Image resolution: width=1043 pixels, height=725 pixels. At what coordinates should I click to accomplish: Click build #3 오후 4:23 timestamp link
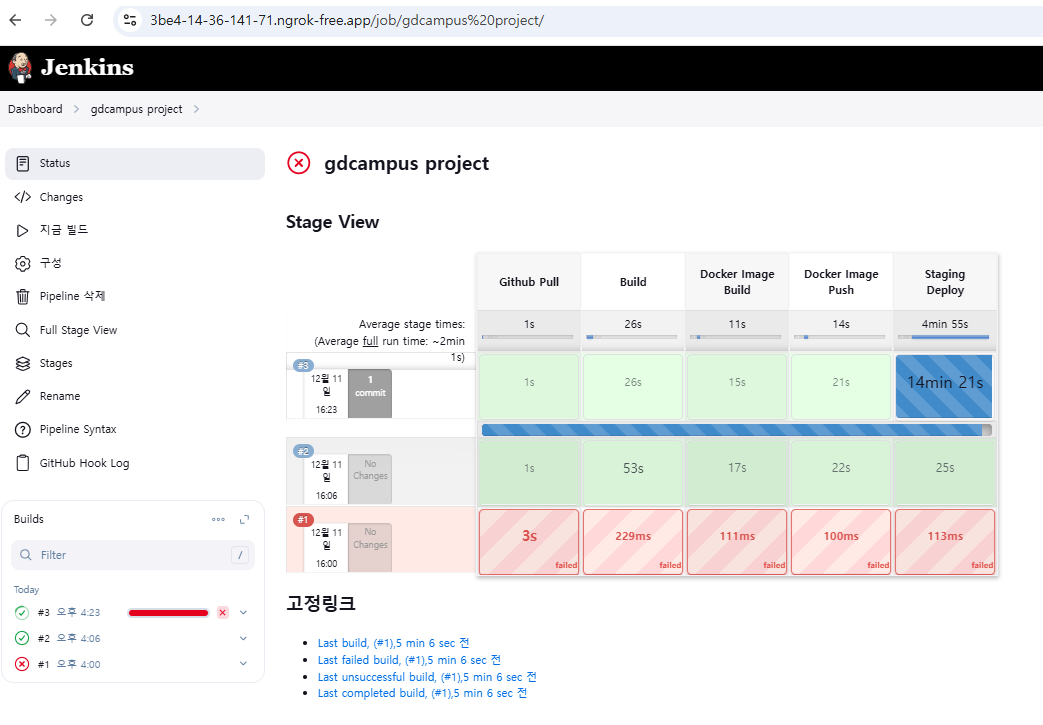pyautogui.click(x=78, y=613)
